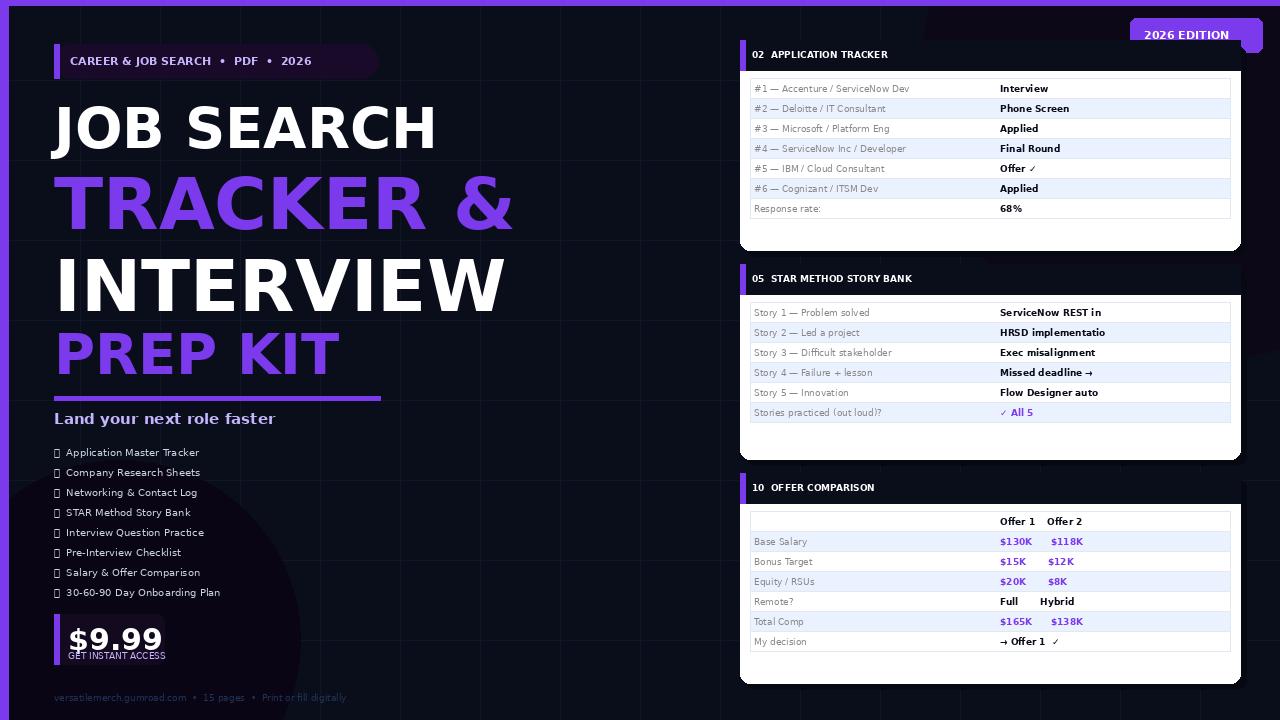This screenshot has width=1280, height=720.
Task: Click the "2026 EDITION" badge
Action: click(x=1196, y=35)
